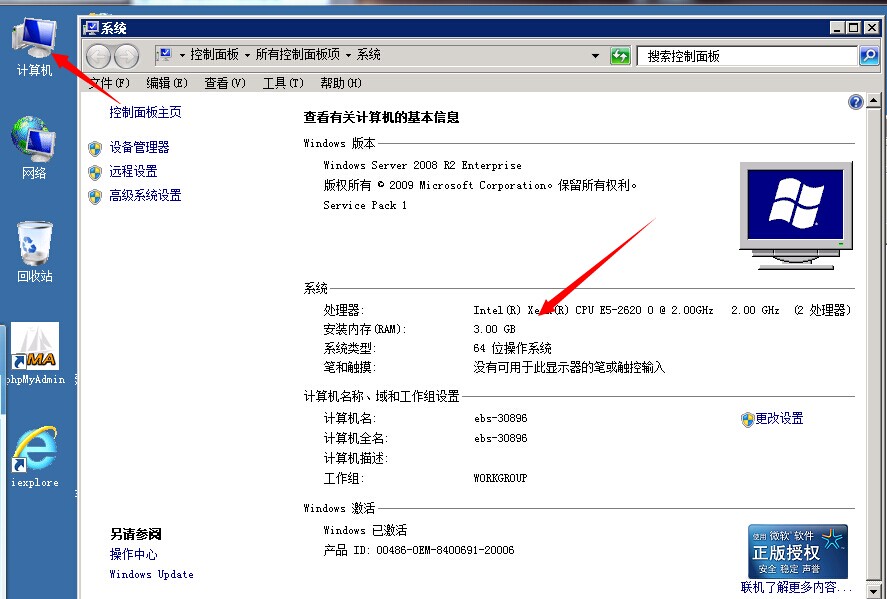The image size is (887, 599).
Task: Launch the iexplore desktop shortcut
Action: click(x=35, y=457)
